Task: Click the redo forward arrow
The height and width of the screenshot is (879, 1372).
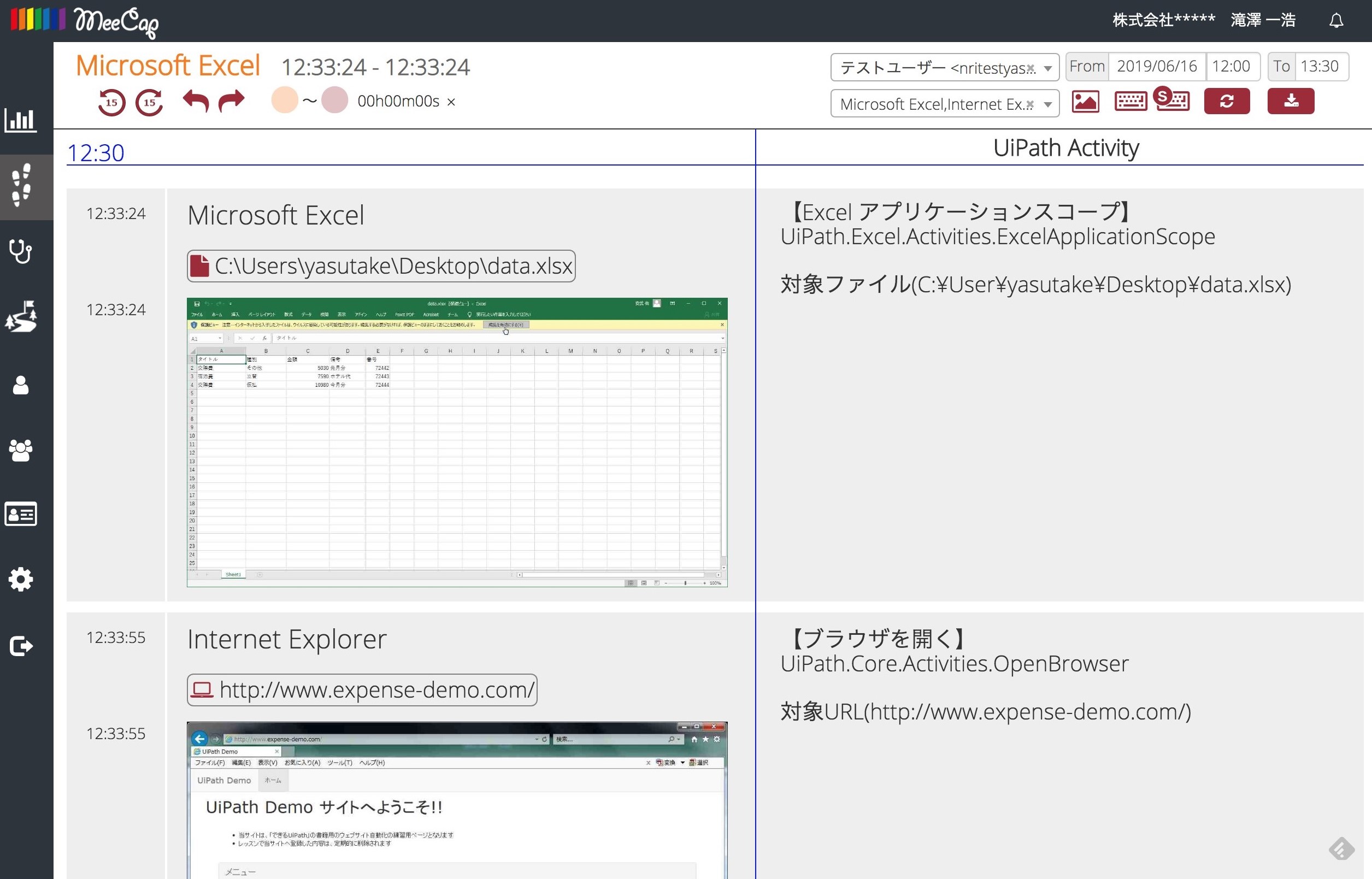Action: click(x=232, y=101)
